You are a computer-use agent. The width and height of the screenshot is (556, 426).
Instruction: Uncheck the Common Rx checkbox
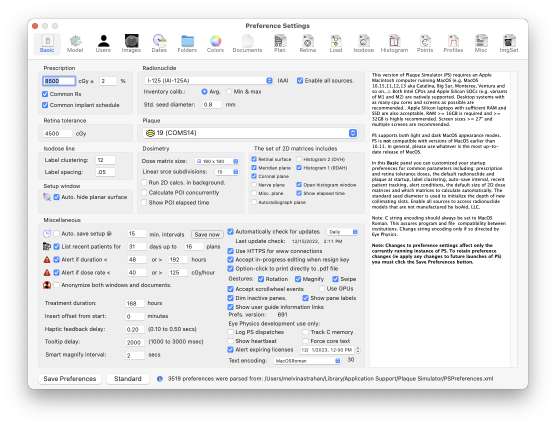45,94
